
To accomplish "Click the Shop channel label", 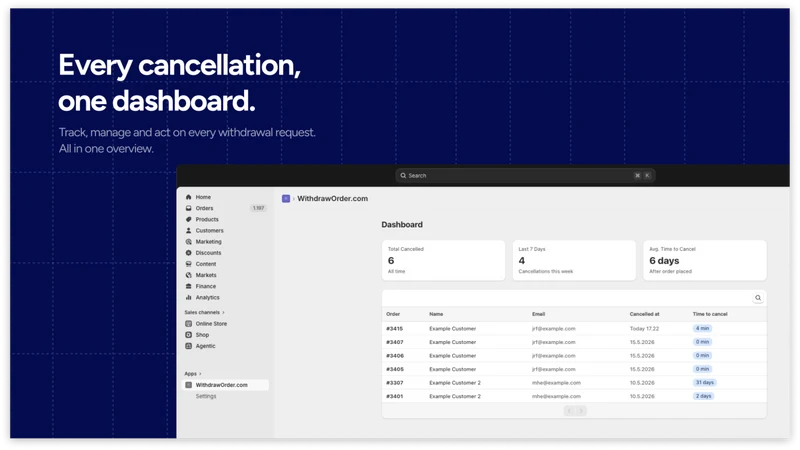I will pyautogui.click(x=203, y=335).
